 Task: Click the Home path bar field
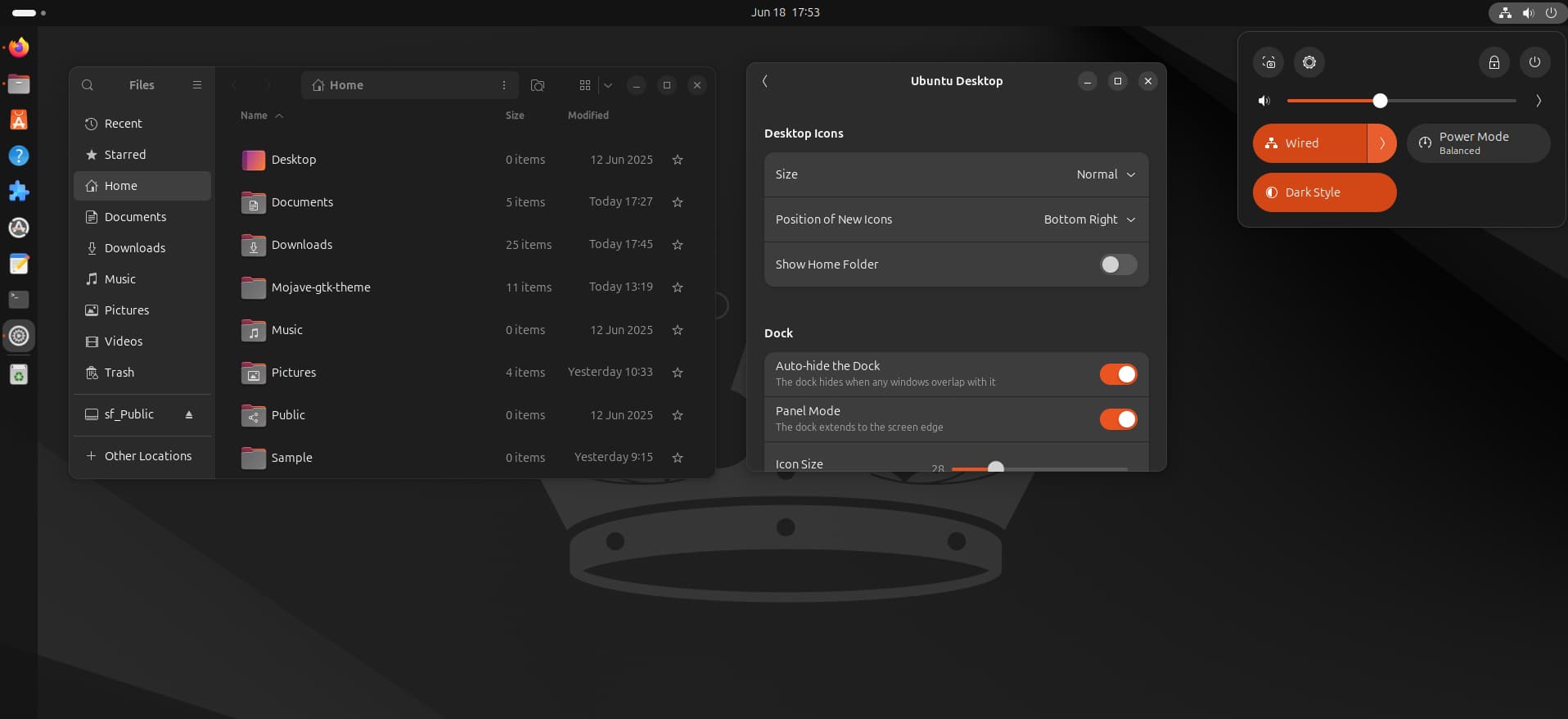pos(409,85)
